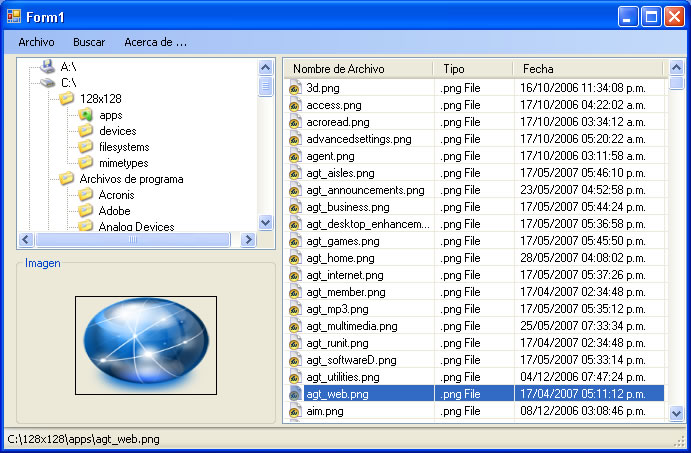Open the Buscar menu
Image resolution: width=691 pixels, height=453 pixels.
(x=89, y=42)
